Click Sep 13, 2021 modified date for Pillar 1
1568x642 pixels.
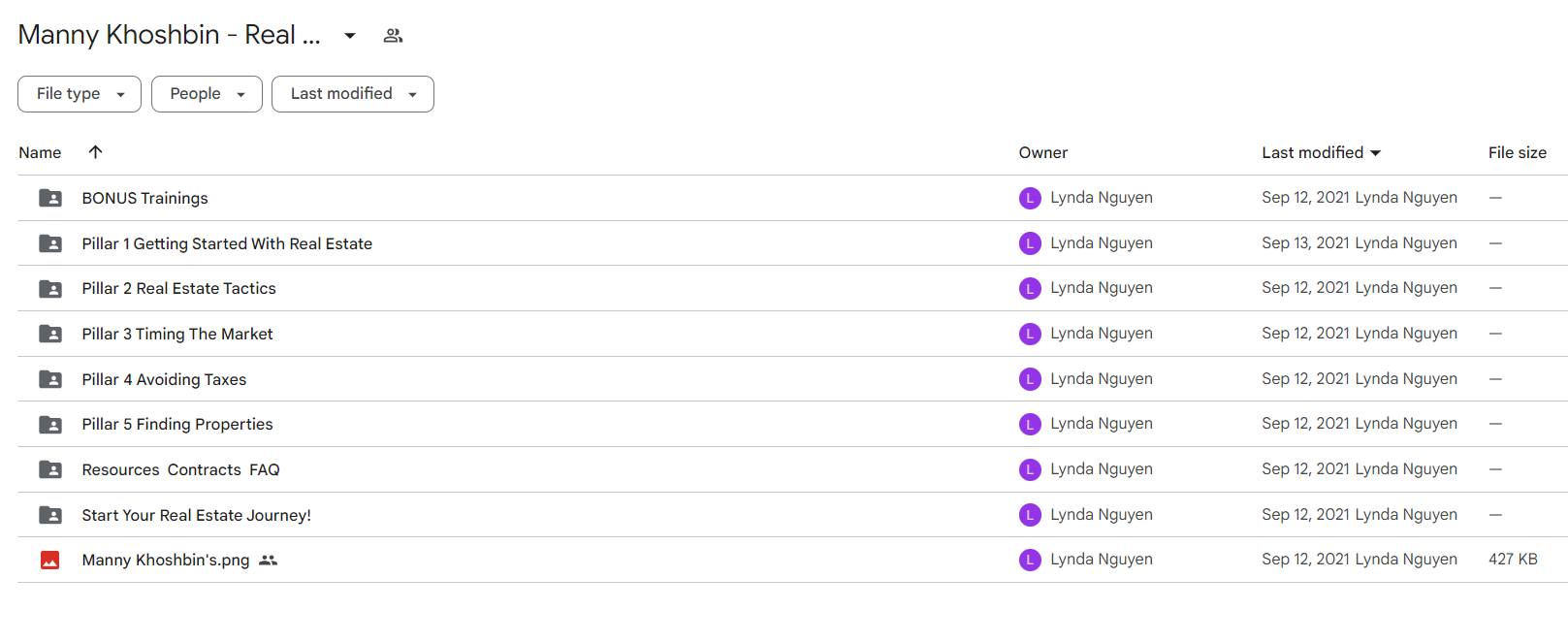click(x=1306, y=243)
